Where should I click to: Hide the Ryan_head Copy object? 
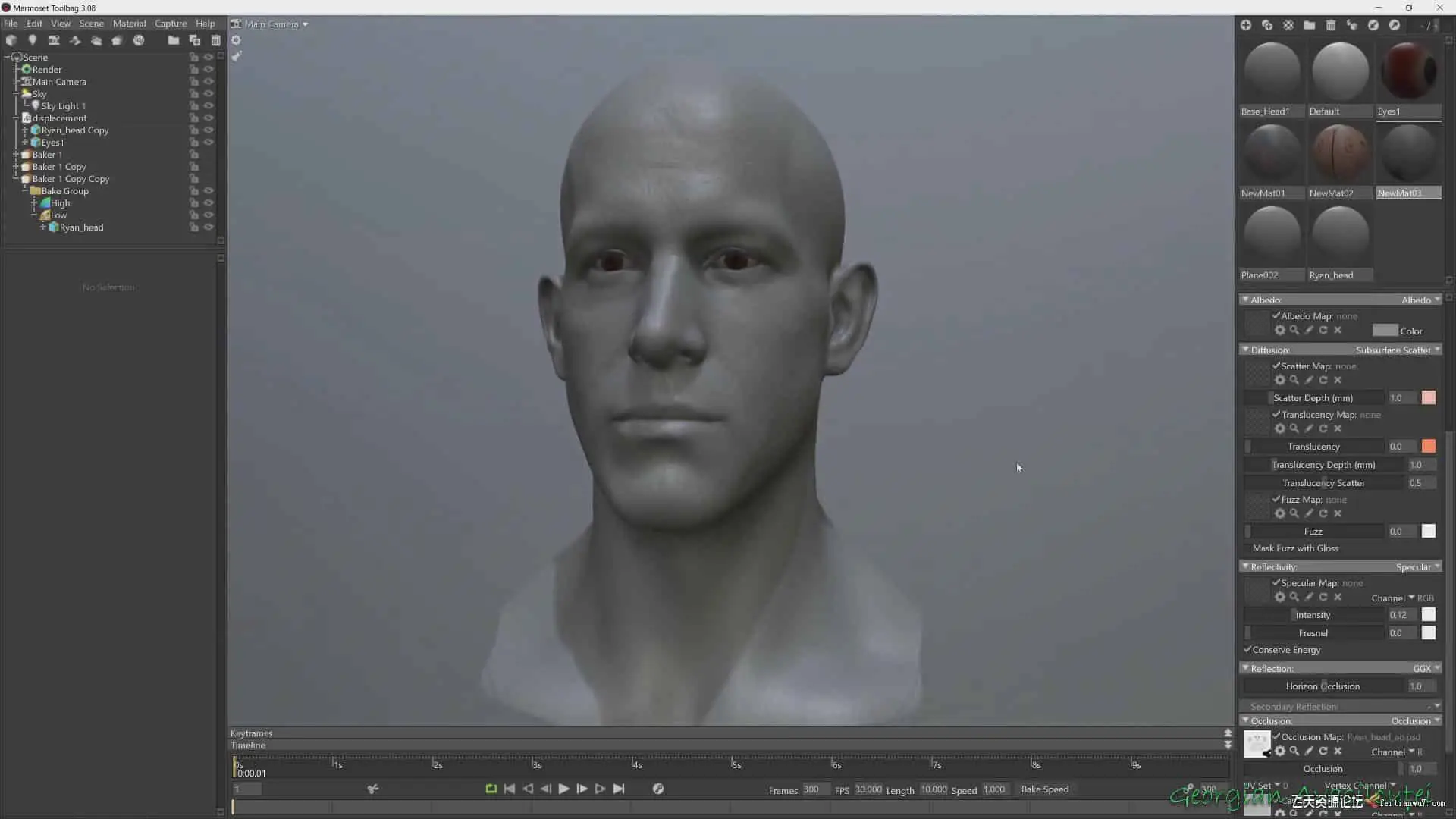[x=209, y=130]
